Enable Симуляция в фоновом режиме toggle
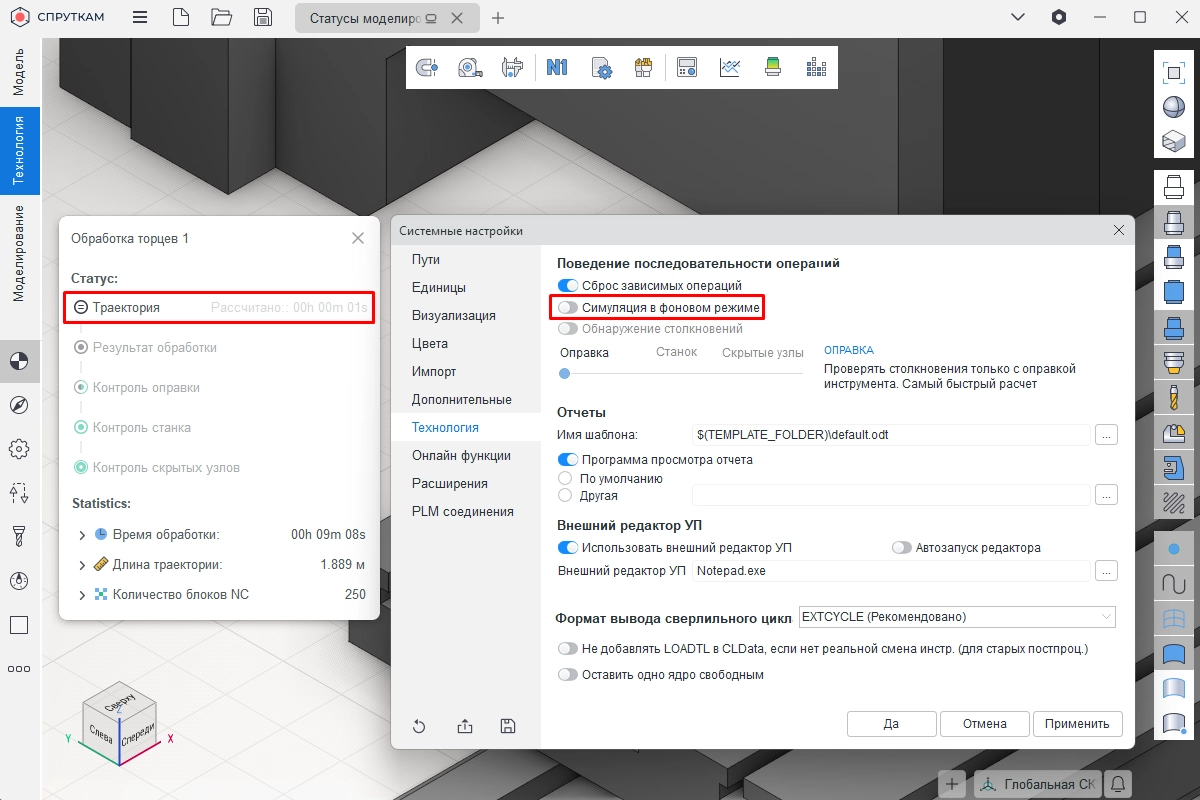Image resolution: width=1200 pixels, height=800 pixels. pyautogui.click(x=568, y=308)
